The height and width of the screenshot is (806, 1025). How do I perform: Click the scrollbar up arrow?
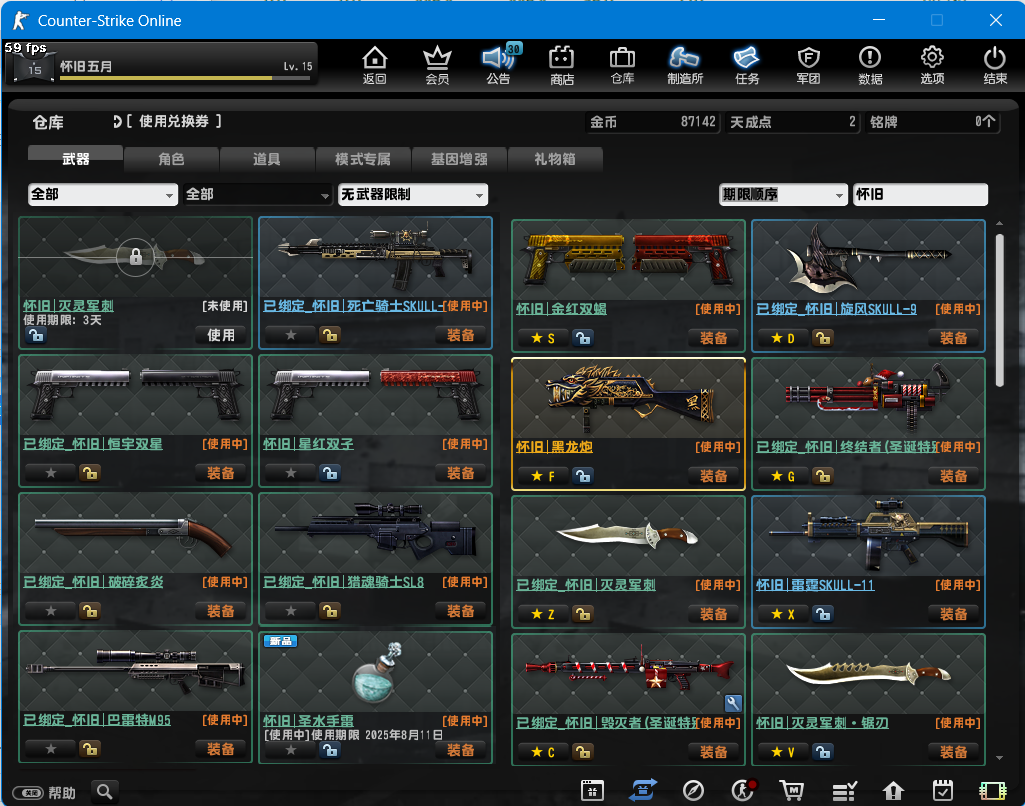(x=1000, y=224)
